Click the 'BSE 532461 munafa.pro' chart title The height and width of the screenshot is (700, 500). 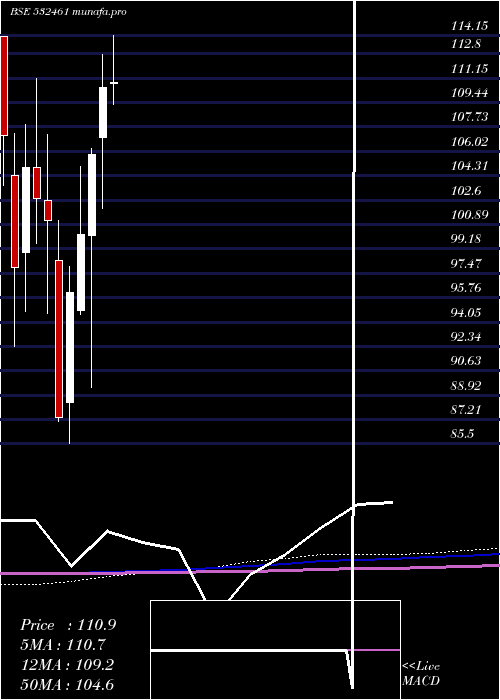[x=68, y=12]
